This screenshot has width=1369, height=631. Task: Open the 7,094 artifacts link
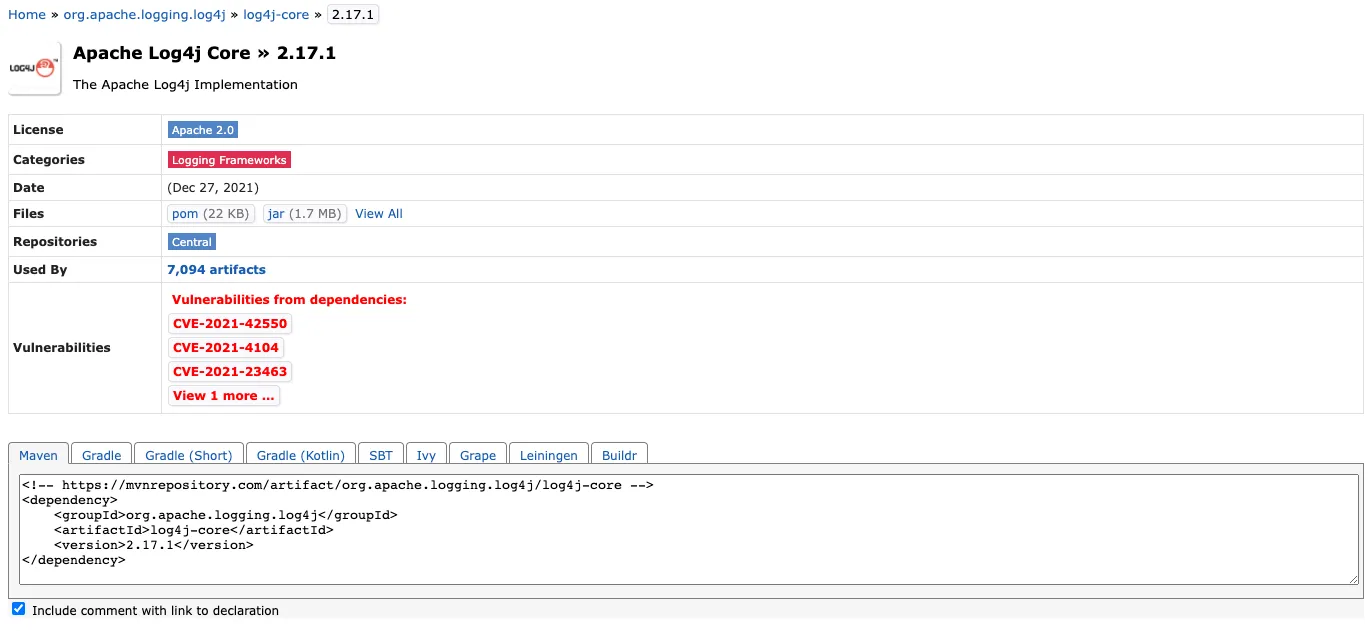click(216, 270)
